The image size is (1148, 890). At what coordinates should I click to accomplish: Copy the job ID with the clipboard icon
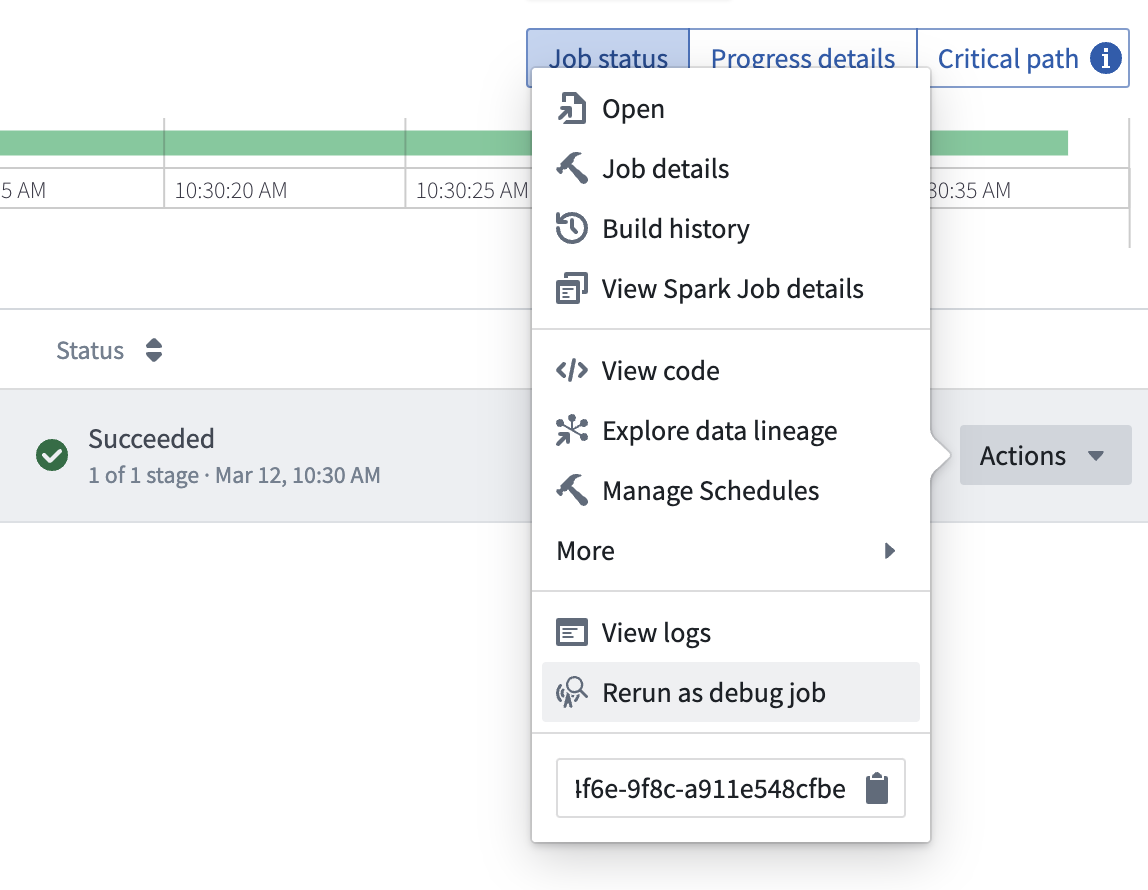pos(877,788)
